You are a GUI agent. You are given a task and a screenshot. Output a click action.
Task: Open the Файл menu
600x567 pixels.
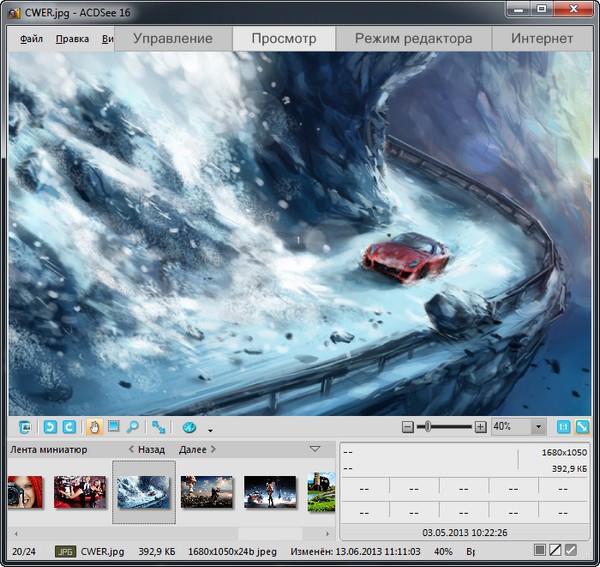tap(31, 40)
